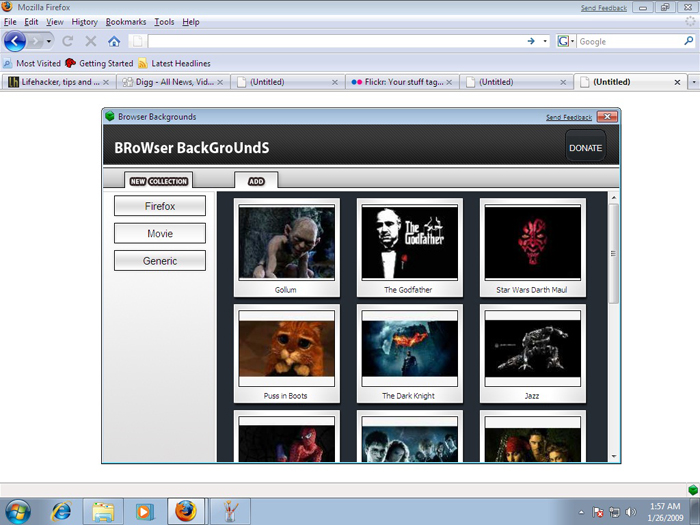Image resolution: width=700 pixels, height=525 pixels.
Task: Open the Help menu
Action: tap(191, 22)
